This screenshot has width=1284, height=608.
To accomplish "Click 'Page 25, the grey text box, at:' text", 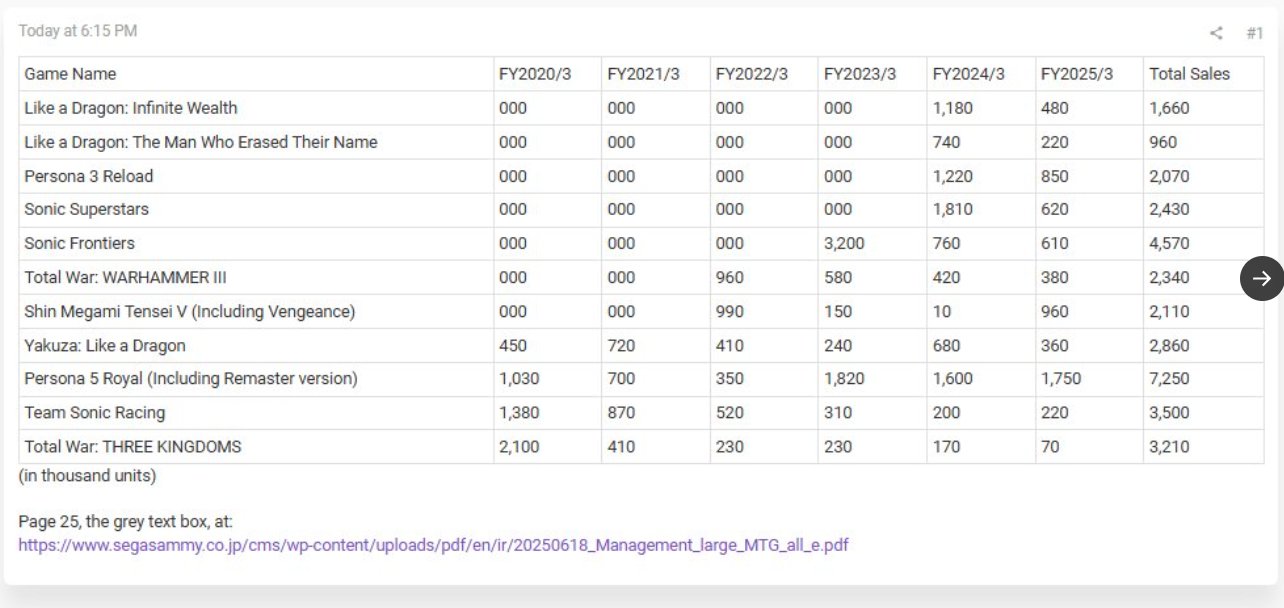I will tap(125, 521).
